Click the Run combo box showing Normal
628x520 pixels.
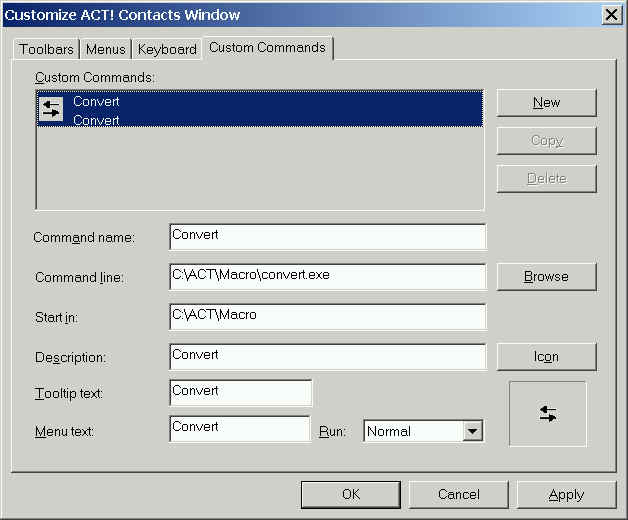tap(423, 431)
